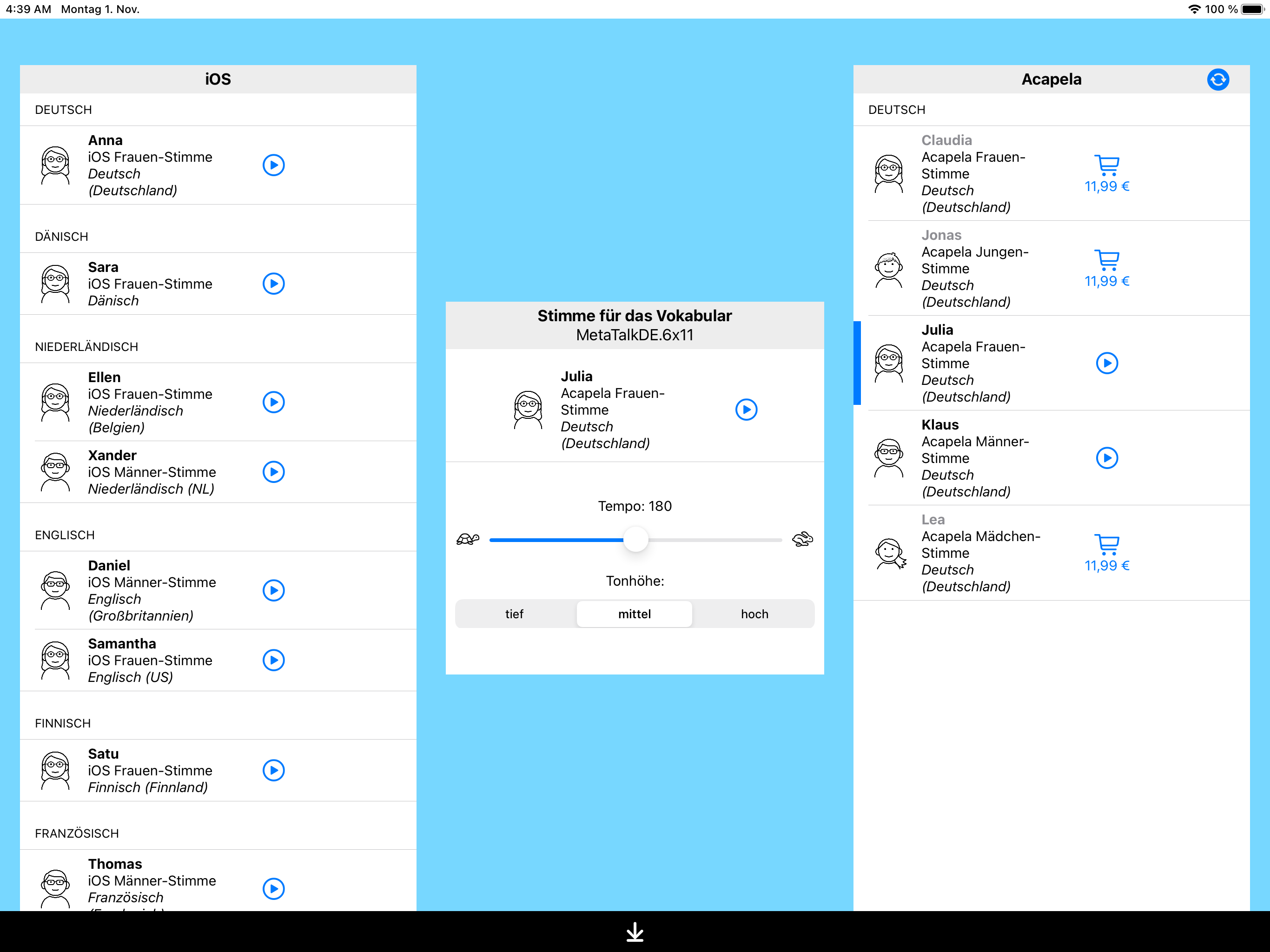Play Klaus Acapela voice sample
1270x952 pixels.
1107,458
